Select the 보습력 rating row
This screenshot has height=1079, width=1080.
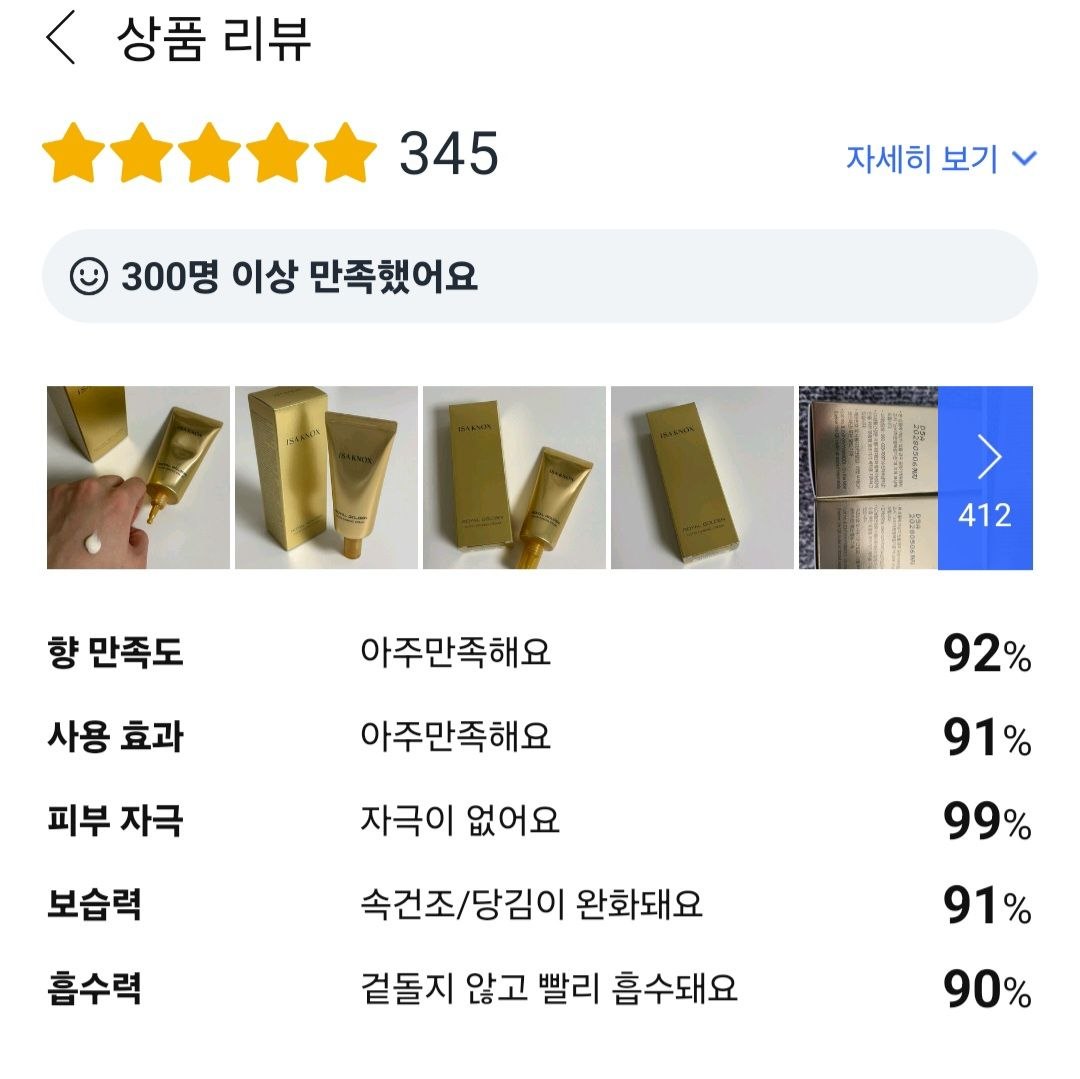click(x=539, y=904)
